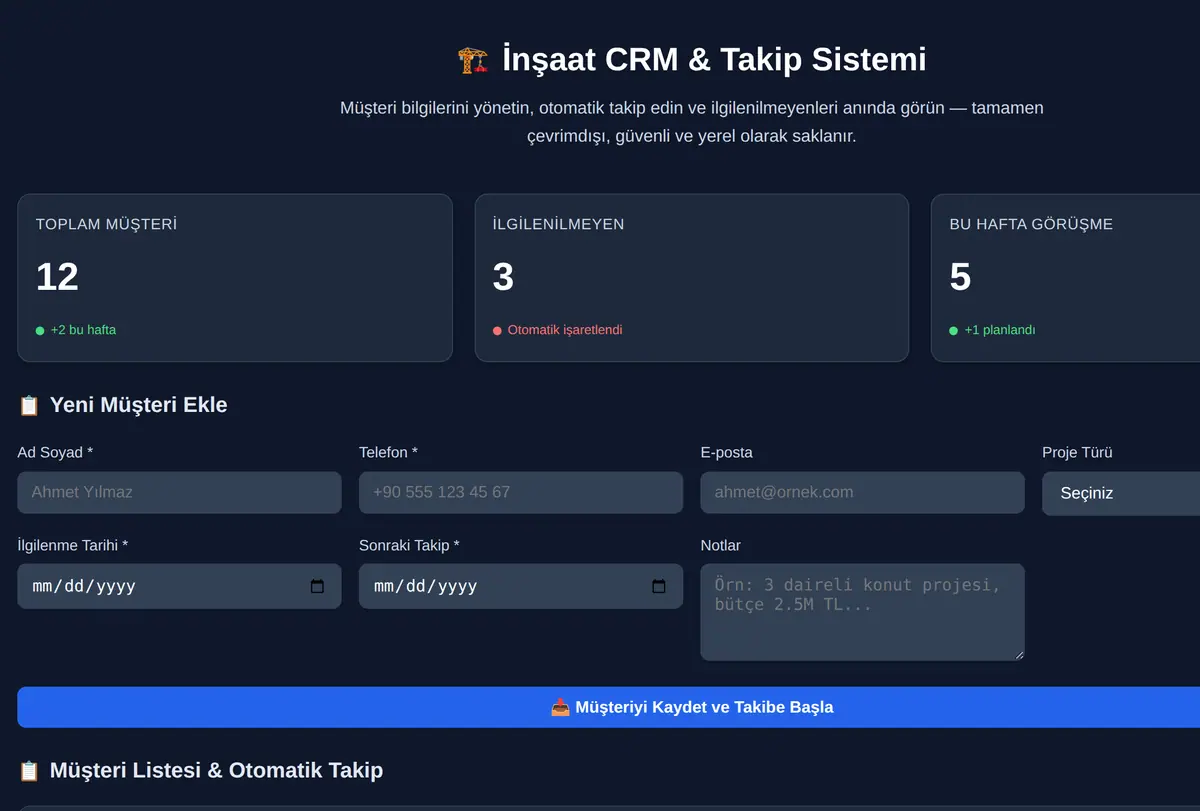The width and height of the screenshot is (1200, 811).
Task: Focus the Ad Soyad input field
Action: point(180,493)
